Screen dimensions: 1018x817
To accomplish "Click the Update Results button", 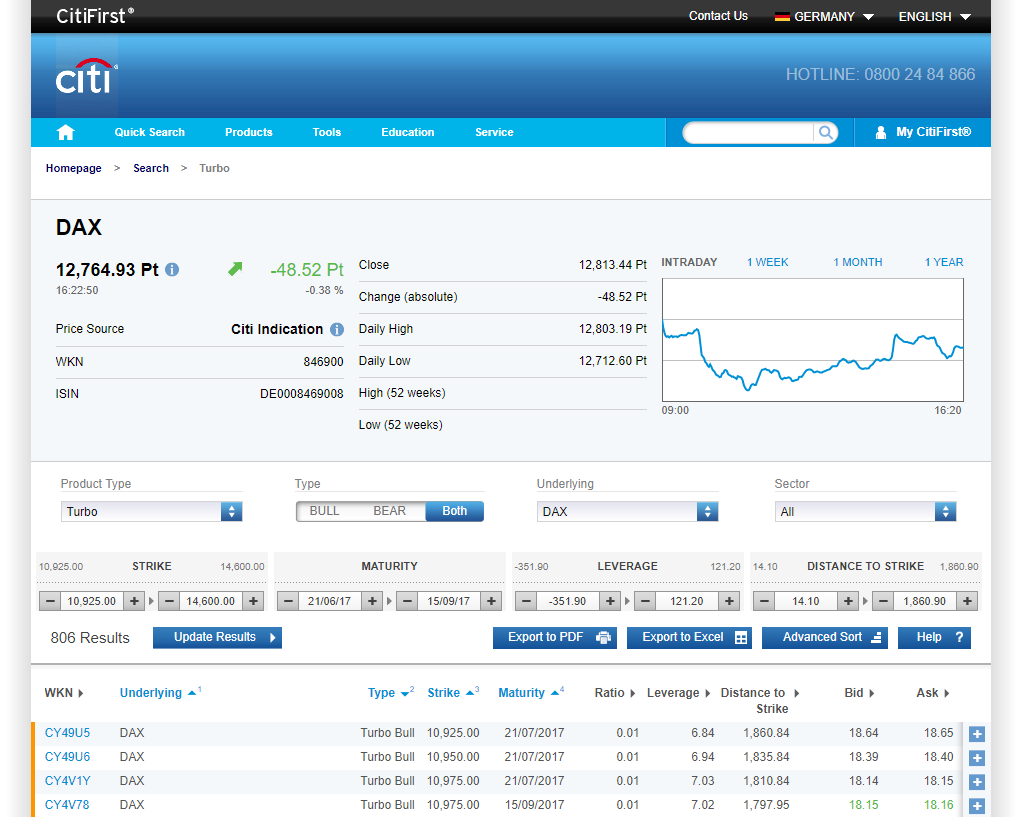I will [217, 638].
